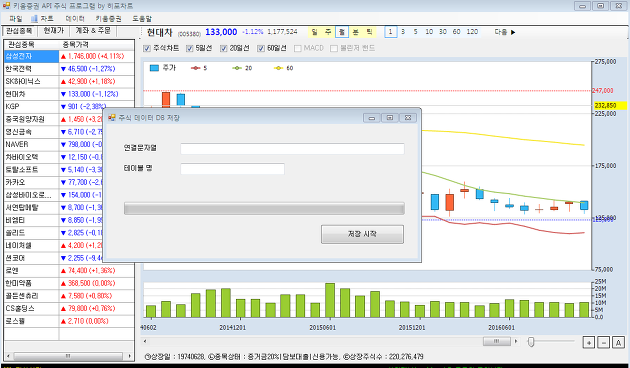Switch to the 관심종목 tab
The width and height of the screenshot is (630, 368).
pos(19,31)
